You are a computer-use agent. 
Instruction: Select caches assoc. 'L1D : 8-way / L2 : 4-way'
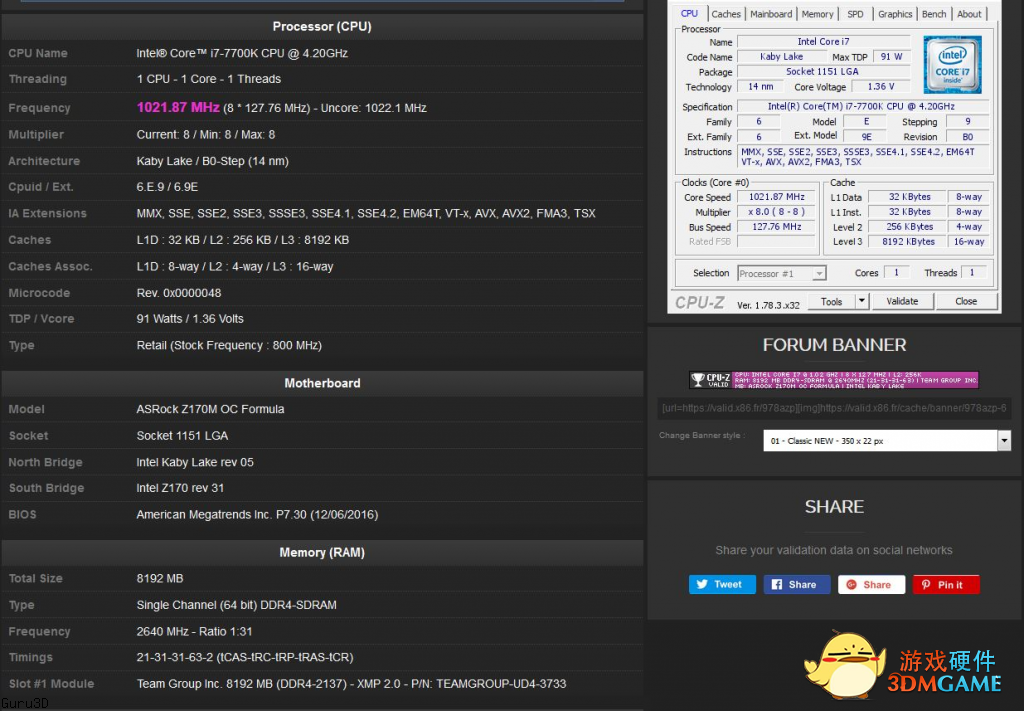click(x=235, y=266)
